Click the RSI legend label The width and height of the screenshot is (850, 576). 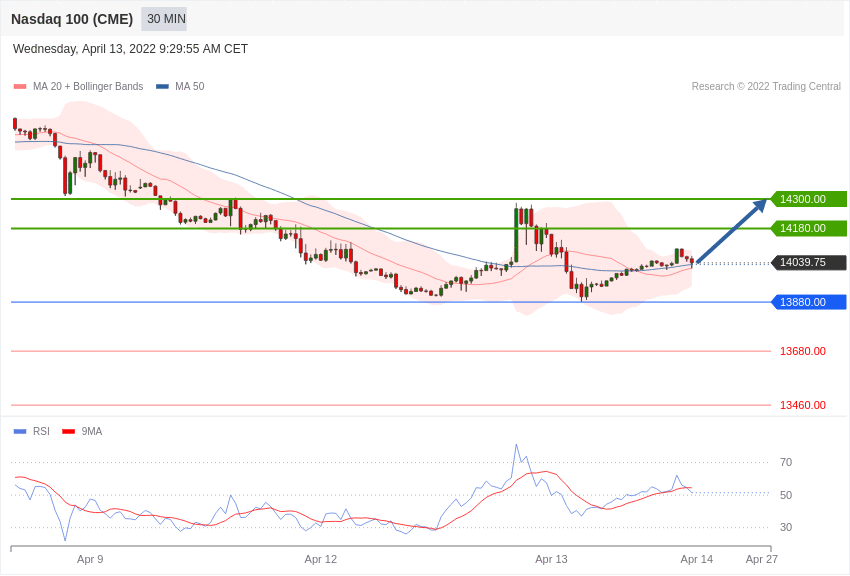(41, 432)
